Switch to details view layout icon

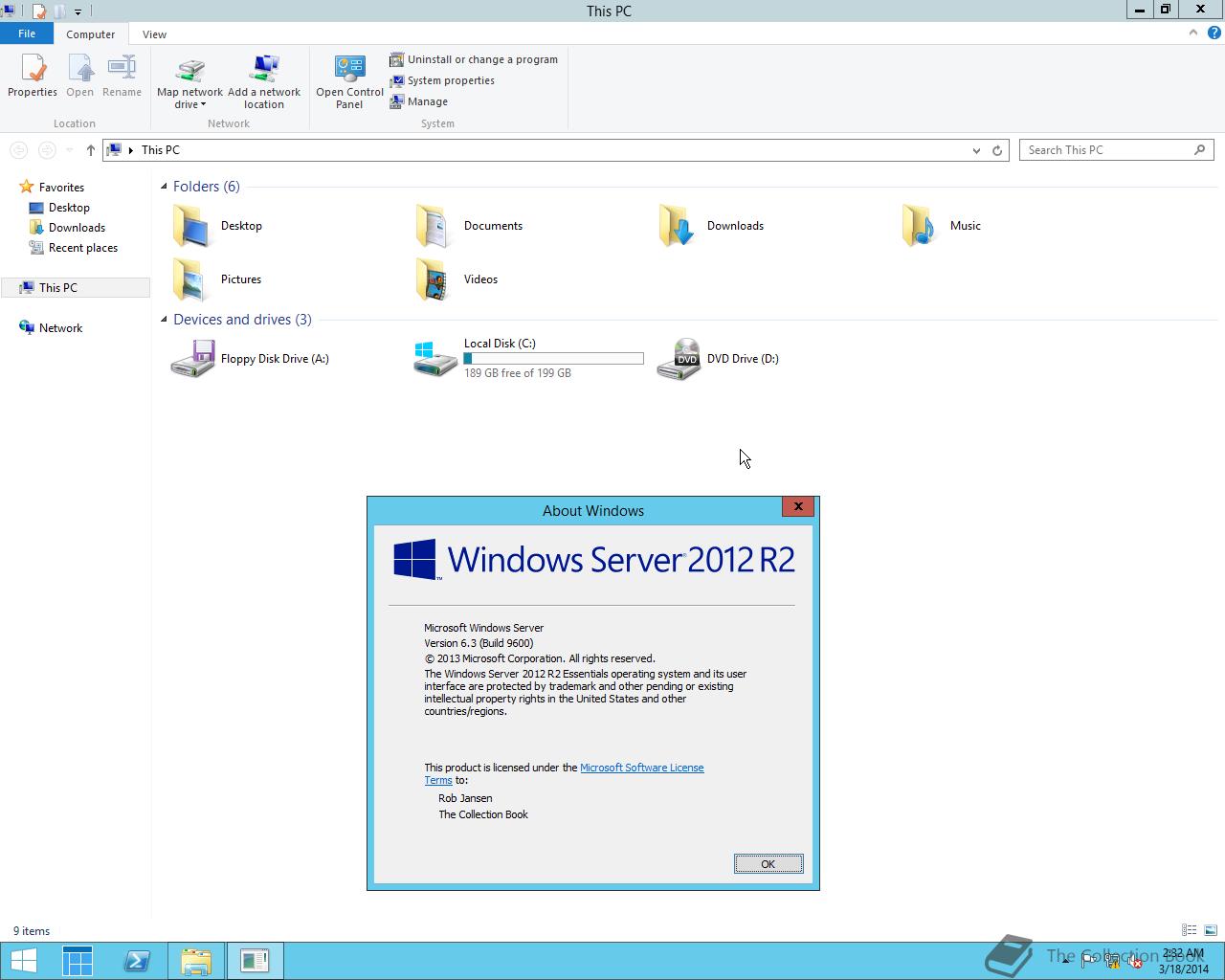[x=1190, y=930]
